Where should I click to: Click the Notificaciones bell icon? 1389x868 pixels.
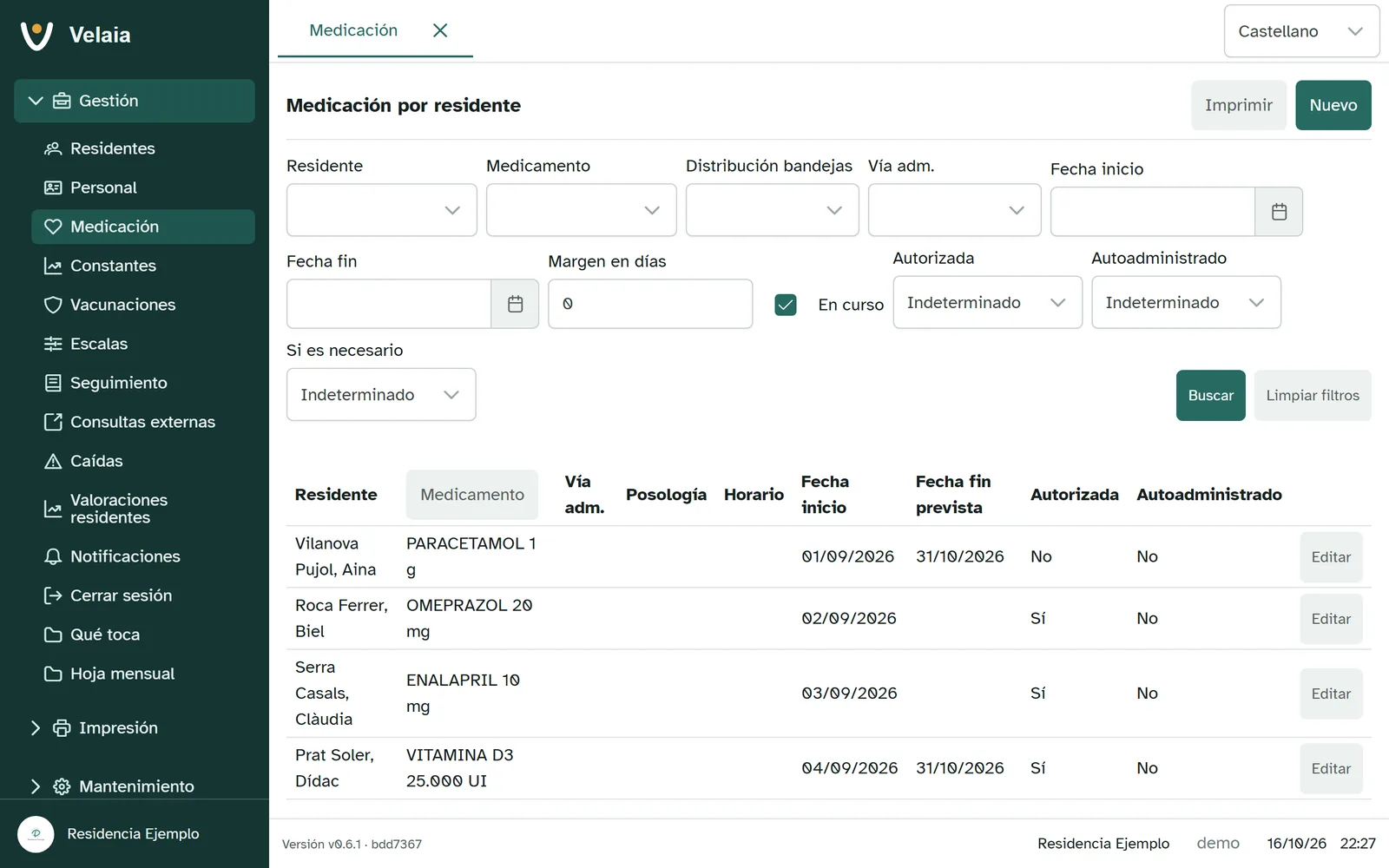coord(53,556)
